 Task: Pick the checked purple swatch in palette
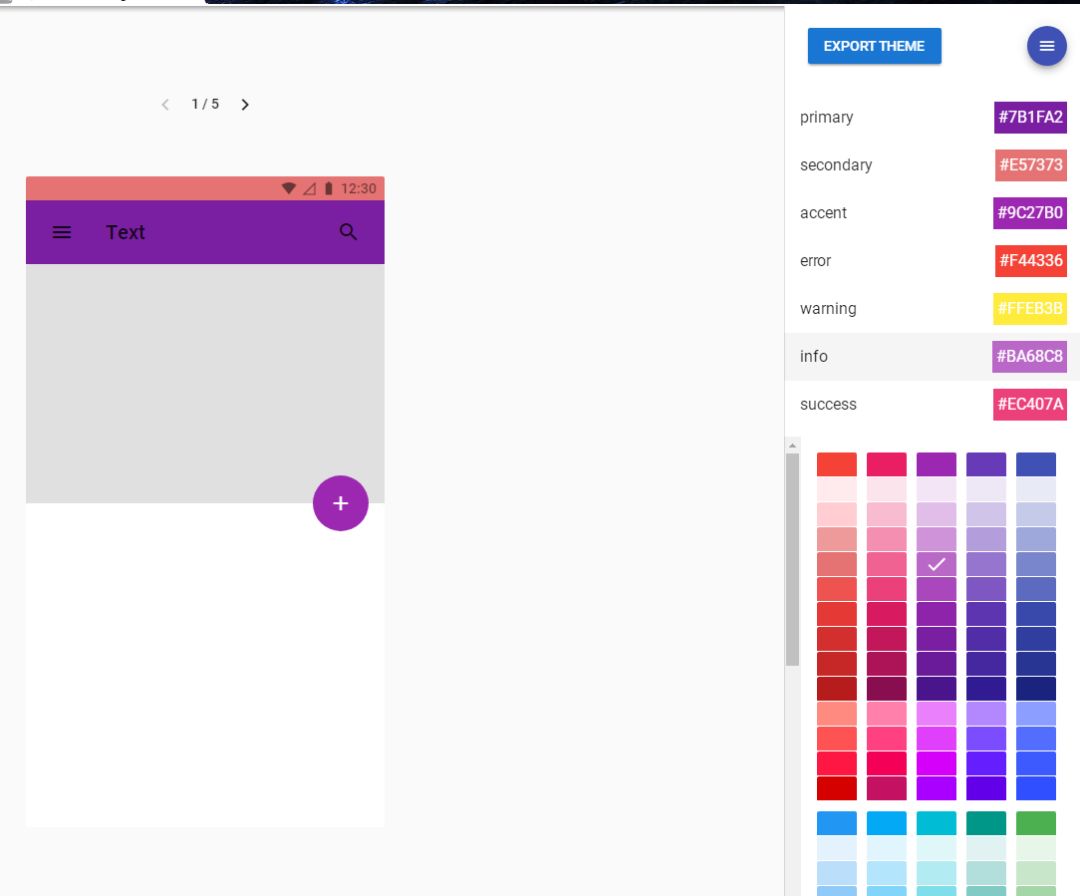point(936,564)
